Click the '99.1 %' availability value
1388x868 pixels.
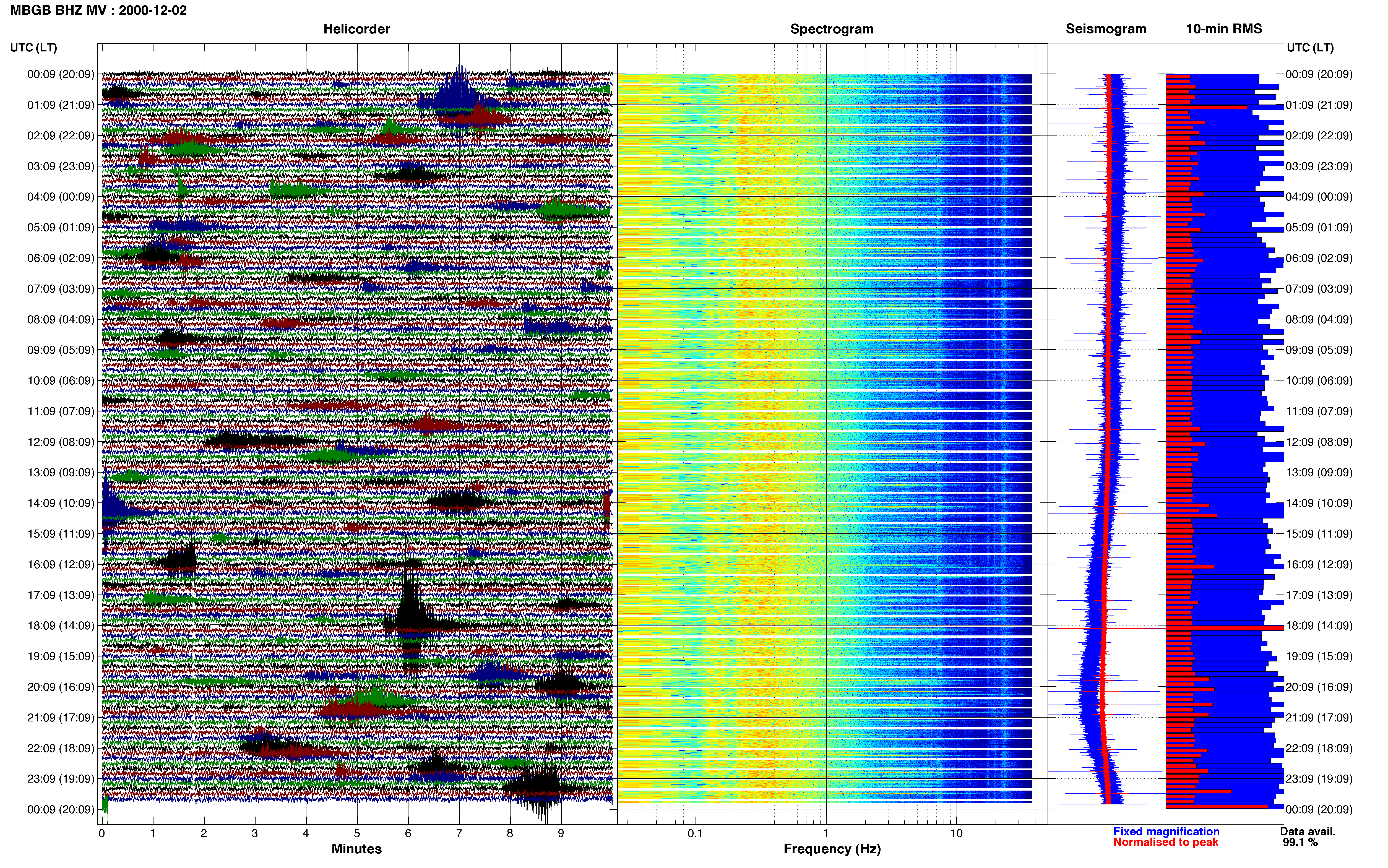(1300, 842)
